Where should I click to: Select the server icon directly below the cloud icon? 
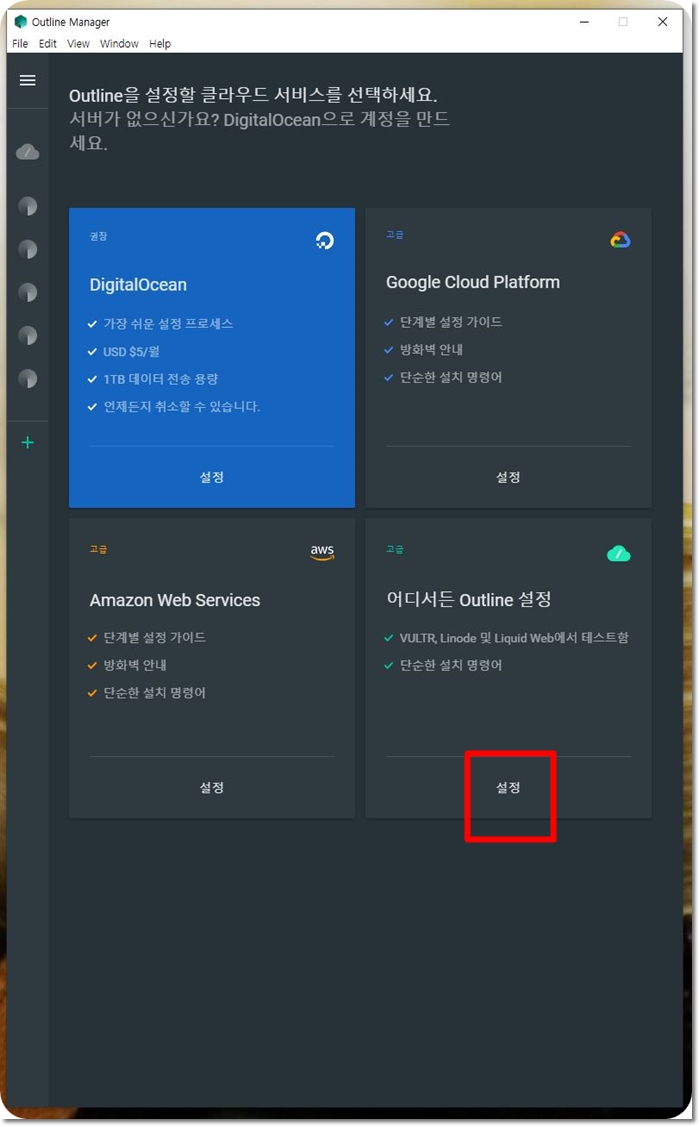(x=27, y=206)
